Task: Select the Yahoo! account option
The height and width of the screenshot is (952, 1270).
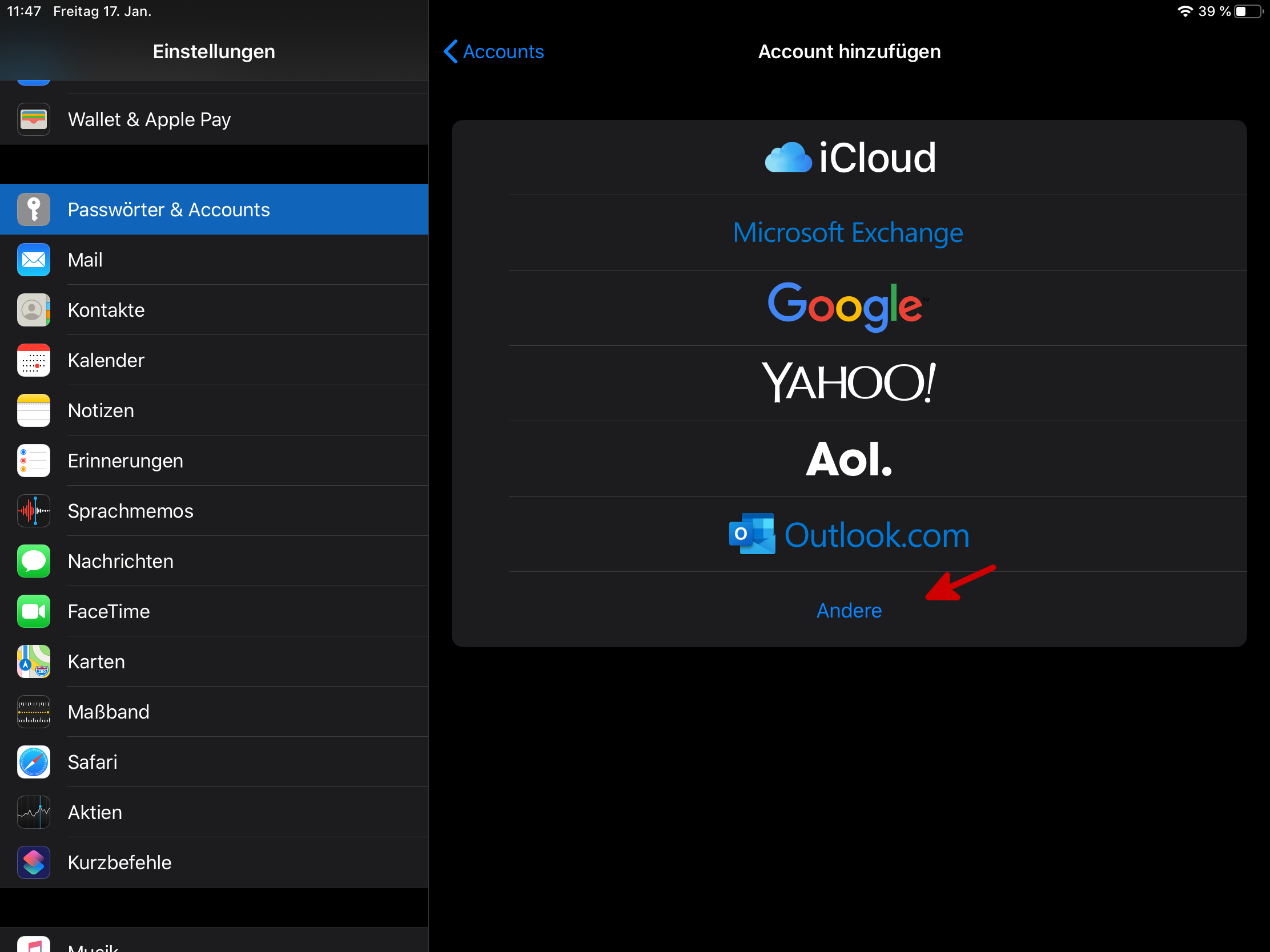Action: 849,383
